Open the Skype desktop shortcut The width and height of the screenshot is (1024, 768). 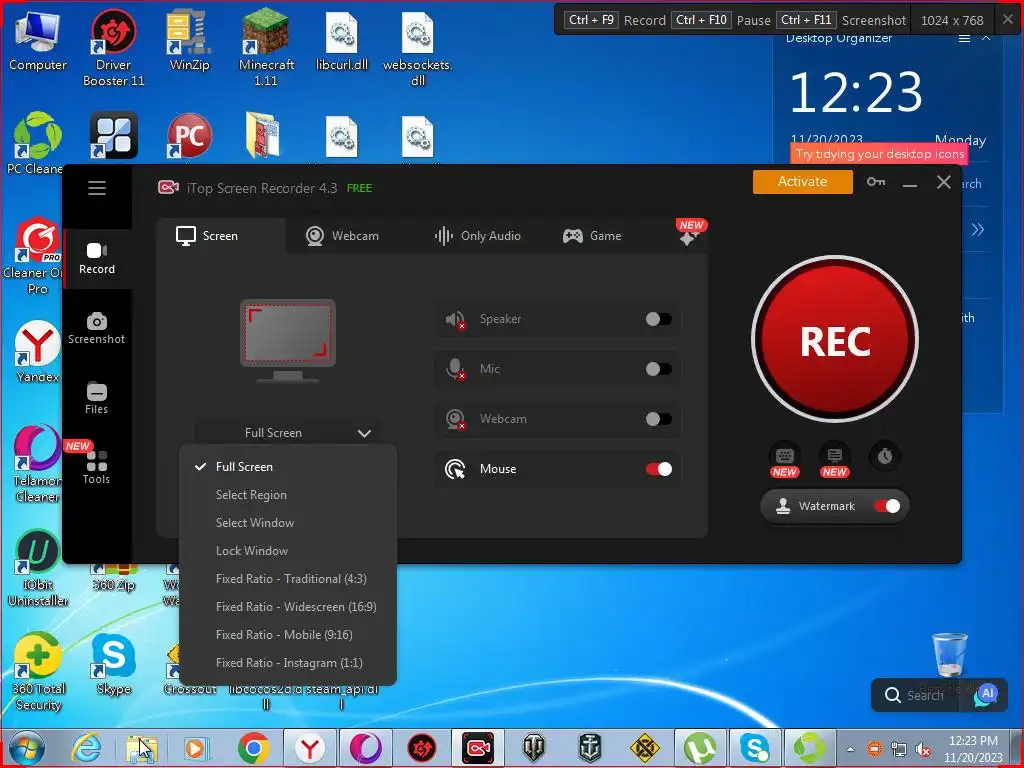pyautogui.click(x=114, y=664)
